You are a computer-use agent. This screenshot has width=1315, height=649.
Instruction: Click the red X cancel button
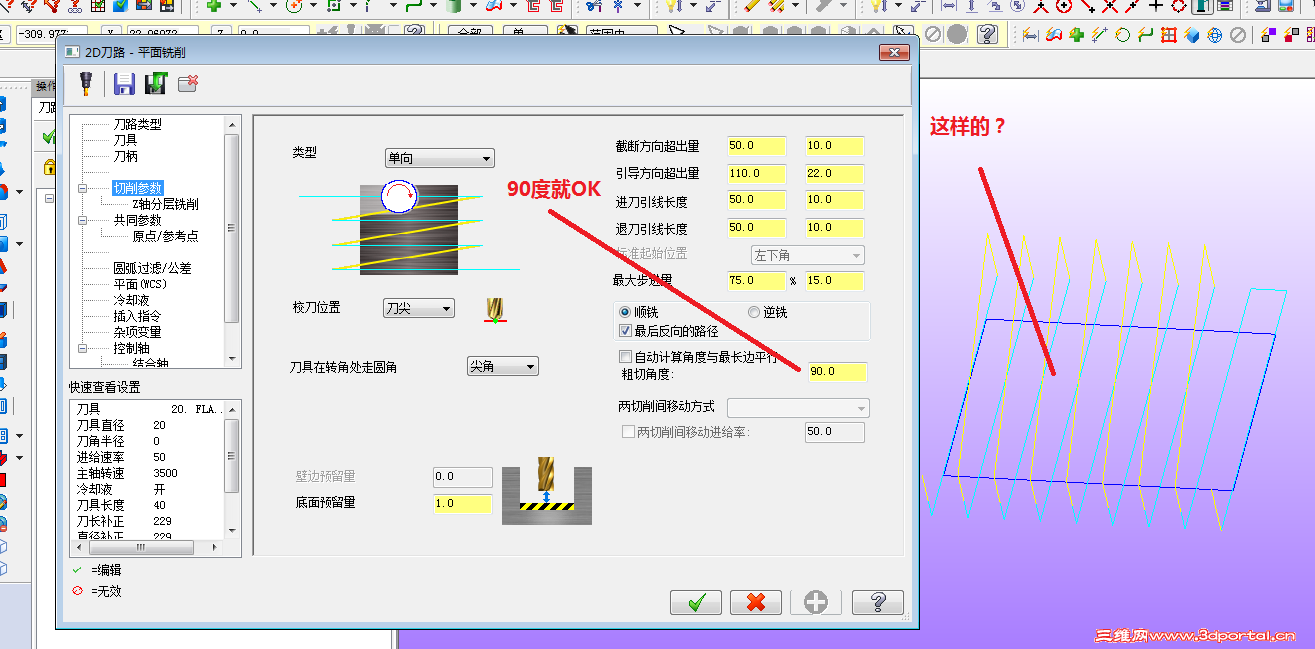click(756, 602)
